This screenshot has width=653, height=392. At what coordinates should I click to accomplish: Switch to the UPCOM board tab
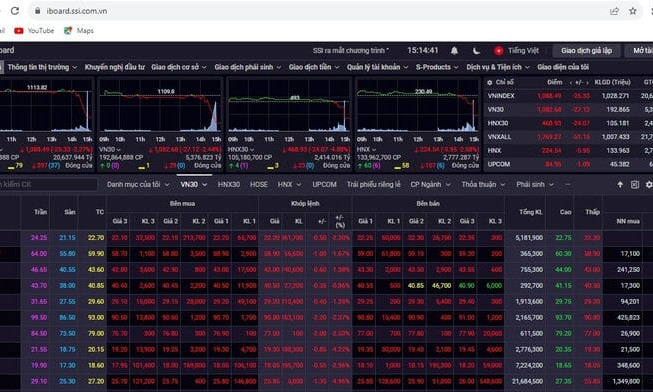(324, 184)
